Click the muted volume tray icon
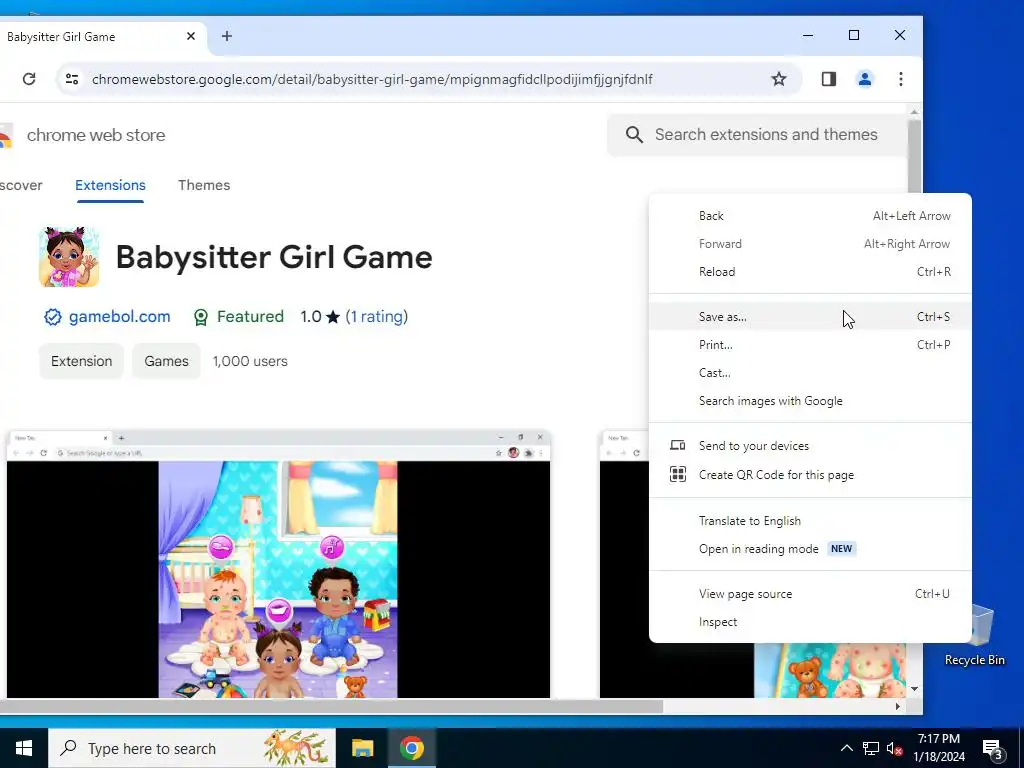Screen dimensions: 1024x768 [x=895, y=748]
